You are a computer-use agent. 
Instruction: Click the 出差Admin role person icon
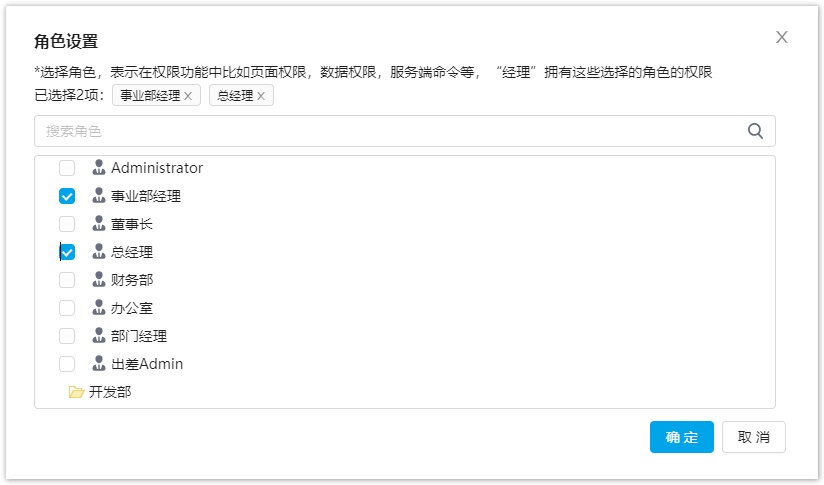[99, 364]
